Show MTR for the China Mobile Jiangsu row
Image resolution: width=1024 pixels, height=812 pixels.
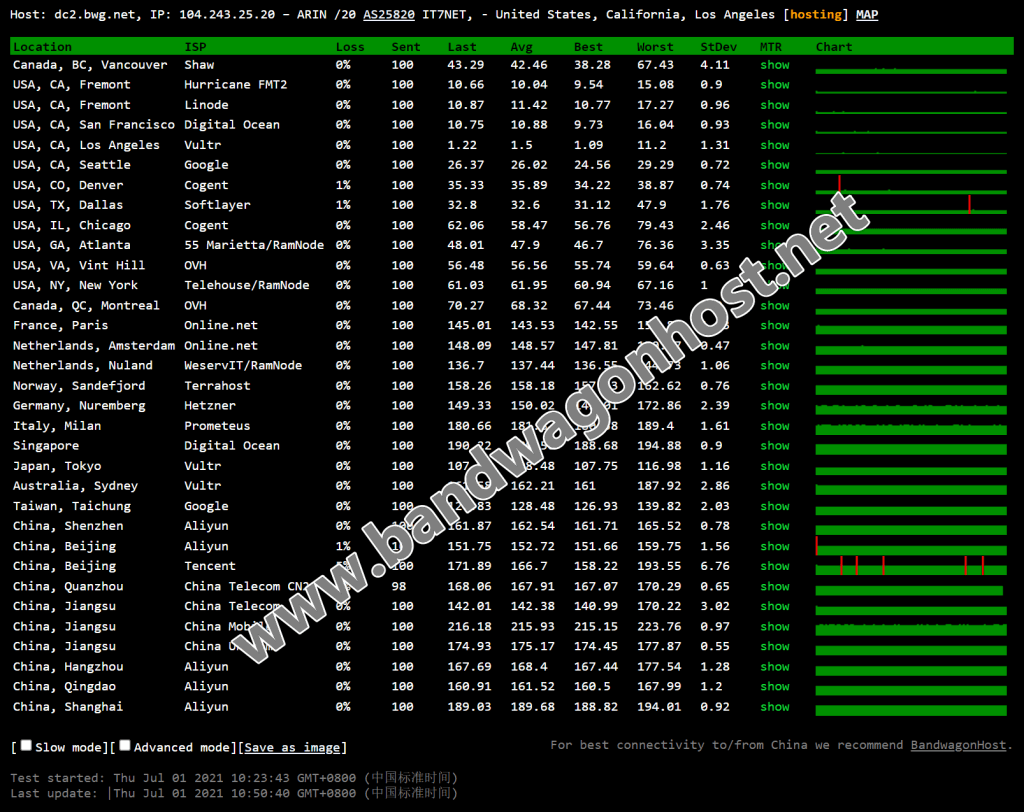[x=775, y=626]
